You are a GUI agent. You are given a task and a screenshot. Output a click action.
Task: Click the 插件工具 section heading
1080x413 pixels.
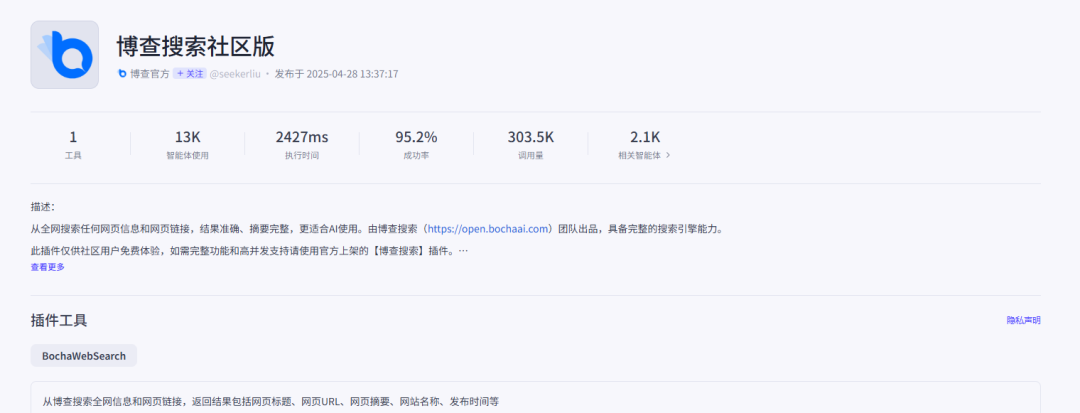click(59, 320)
